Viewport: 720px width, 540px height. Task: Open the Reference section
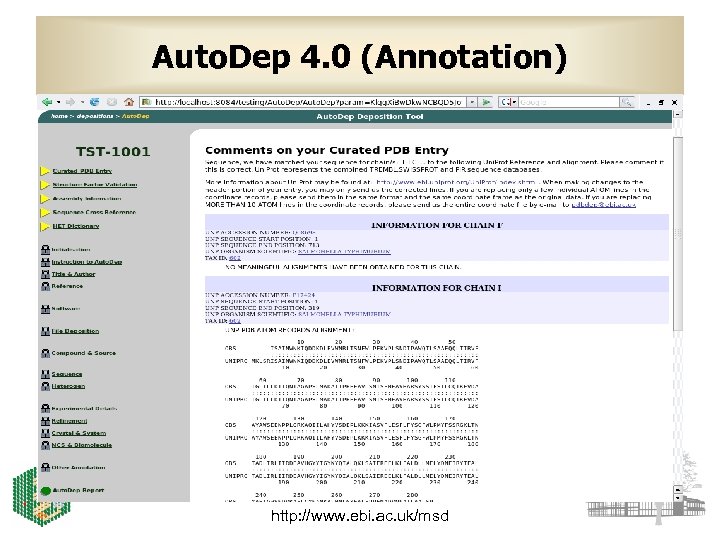pyautogui.click(x=67, y=286)
